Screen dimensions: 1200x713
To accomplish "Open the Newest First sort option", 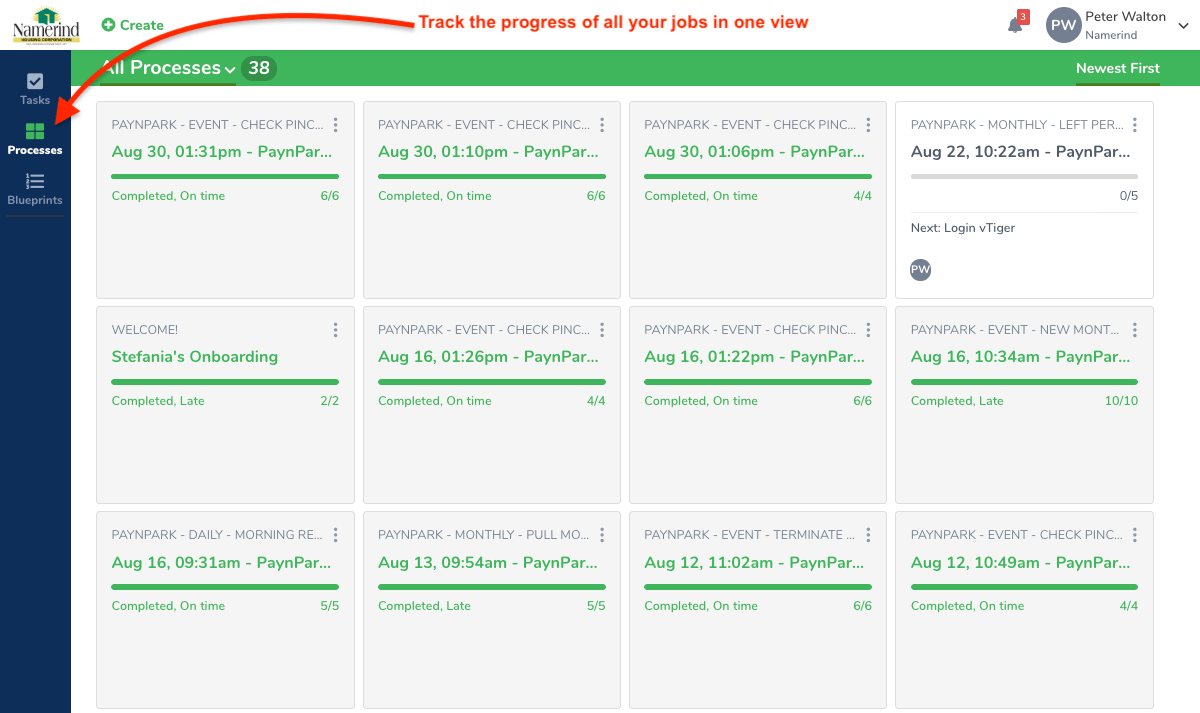I will (x=1117, y=69).
